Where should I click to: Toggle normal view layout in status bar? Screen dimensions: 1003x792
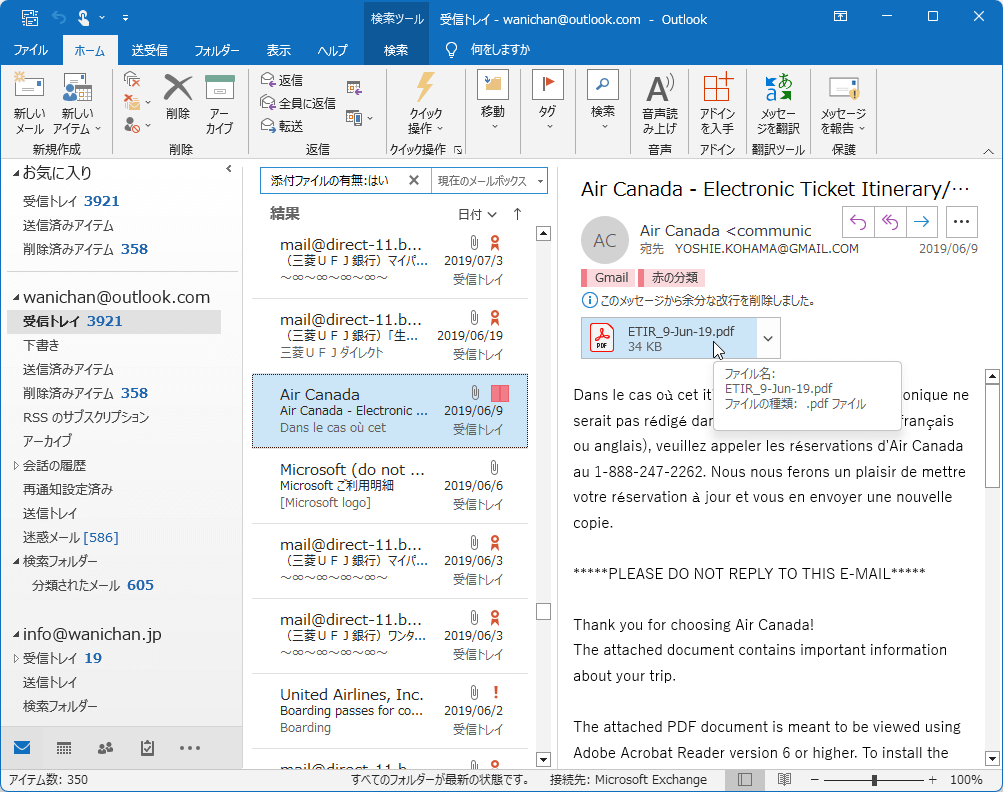click(745, 779)
